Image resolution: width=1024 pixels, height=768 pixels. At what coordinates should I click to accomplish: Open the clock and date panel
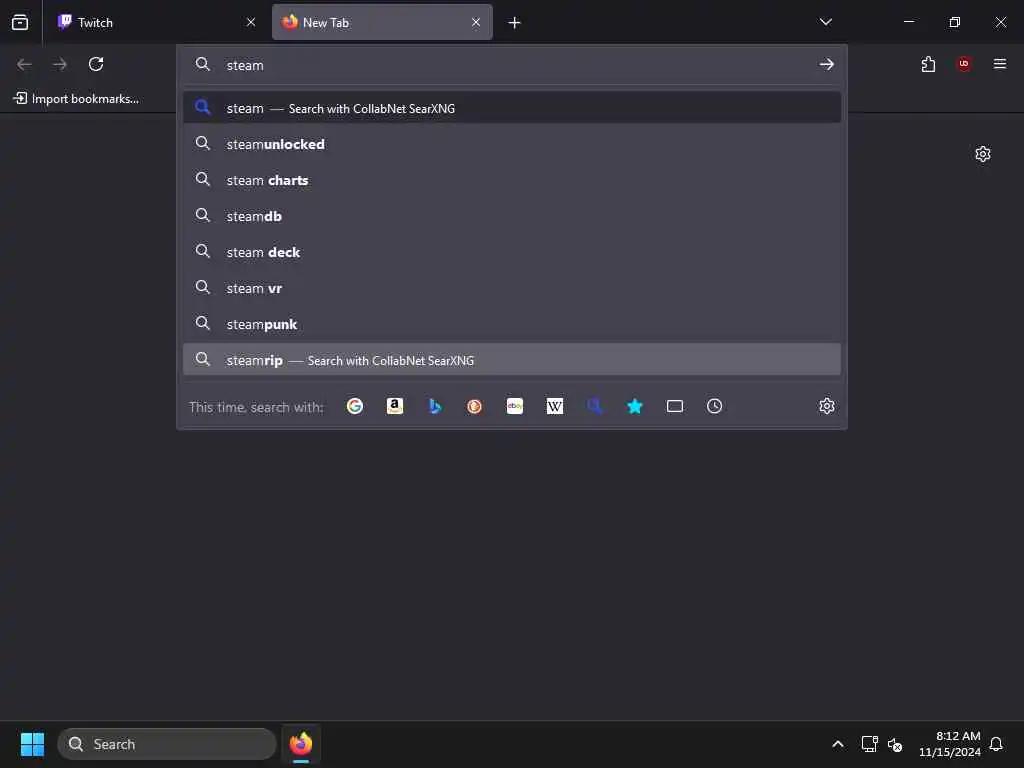(950, 744)
